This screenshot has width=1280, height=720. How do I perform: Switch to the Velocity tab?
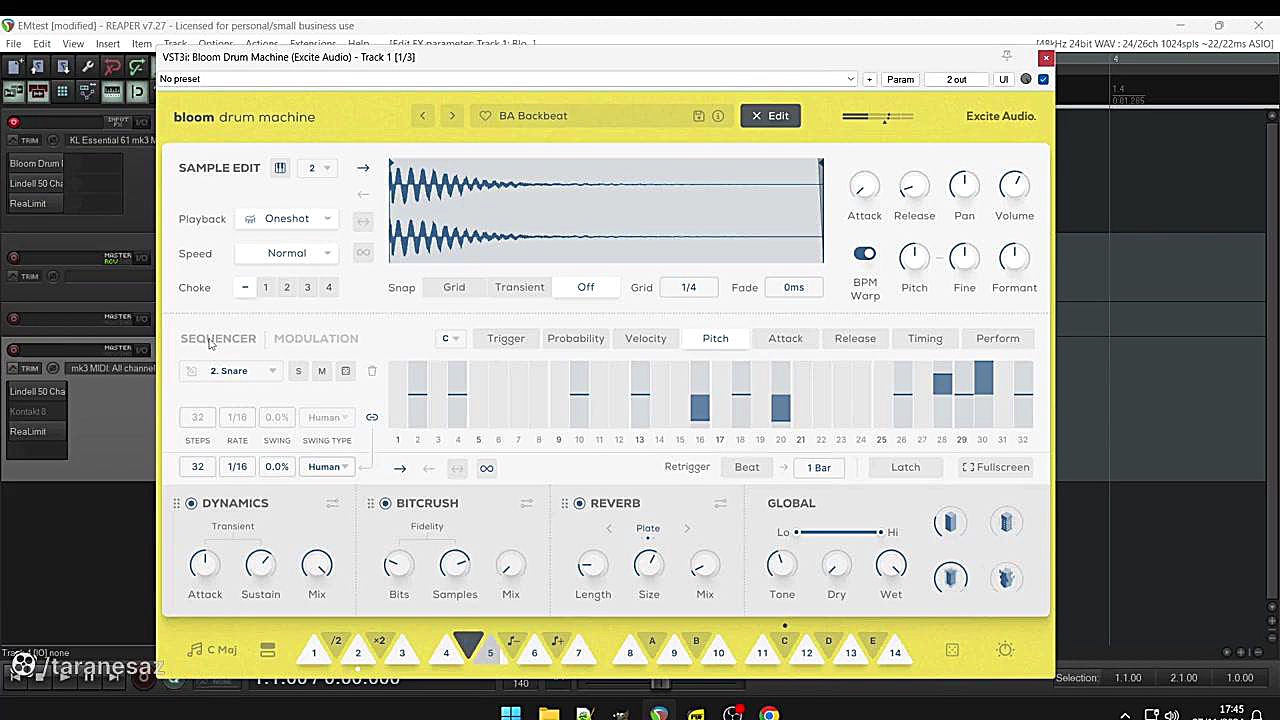pyautogui.click(x=646, y=338)
